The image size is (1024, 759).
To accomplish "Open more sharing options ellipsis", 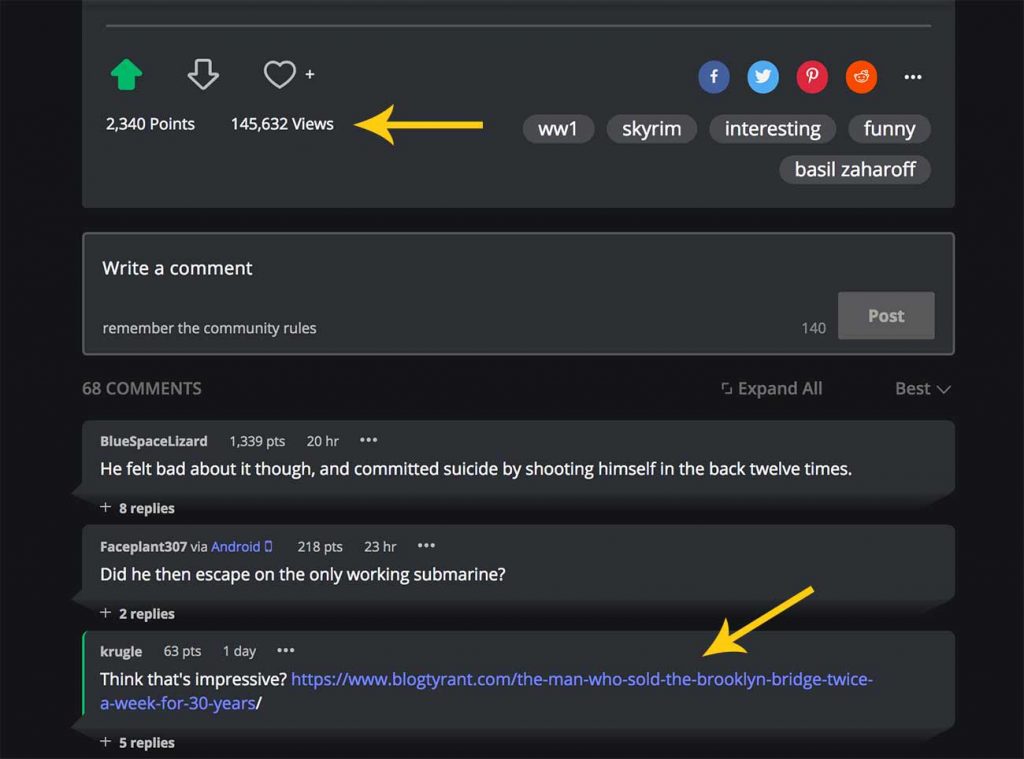I will (x=912, y=77).
